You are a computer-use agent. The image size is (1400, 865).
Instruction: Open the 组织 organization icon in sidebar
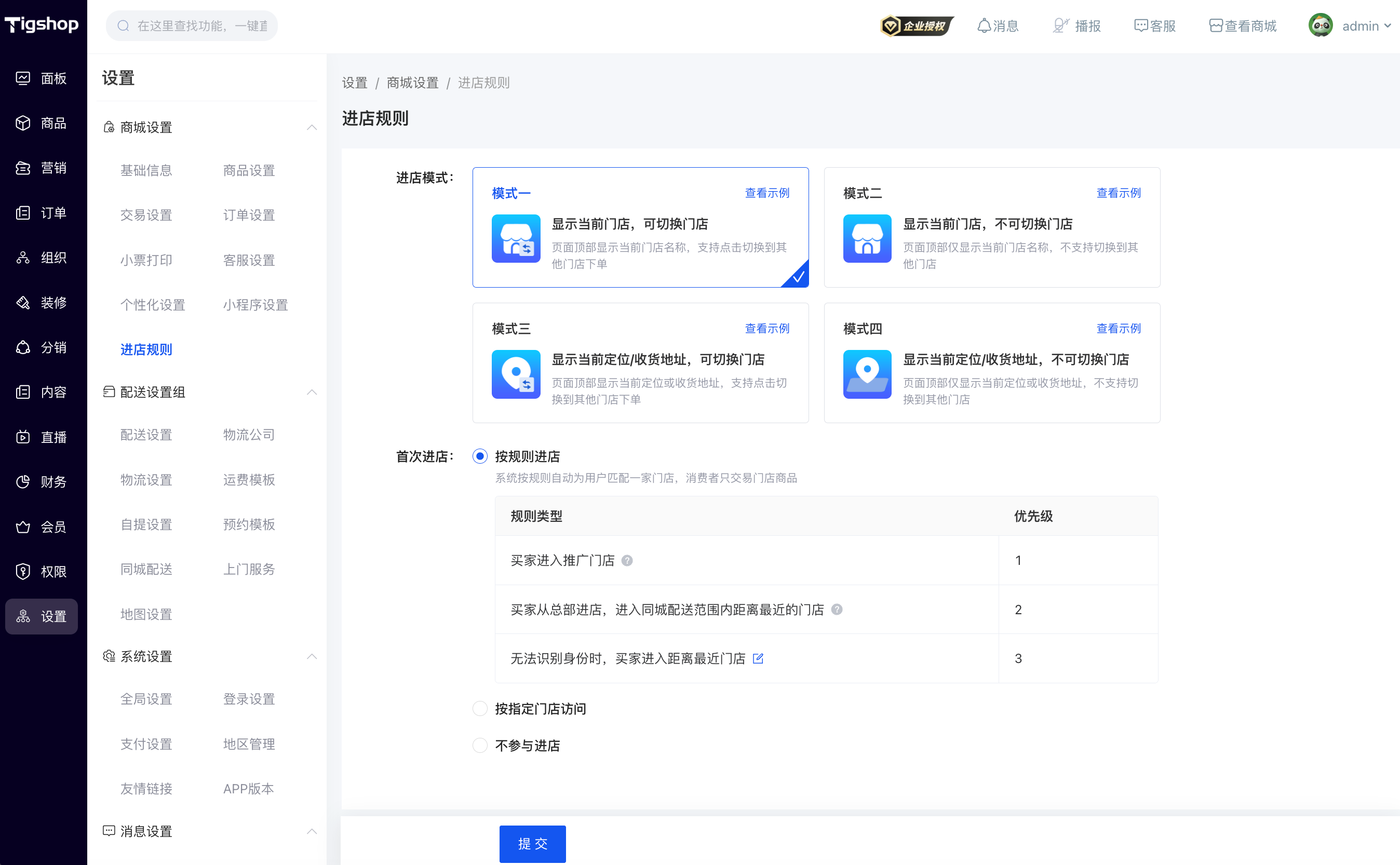click(23, 258)
